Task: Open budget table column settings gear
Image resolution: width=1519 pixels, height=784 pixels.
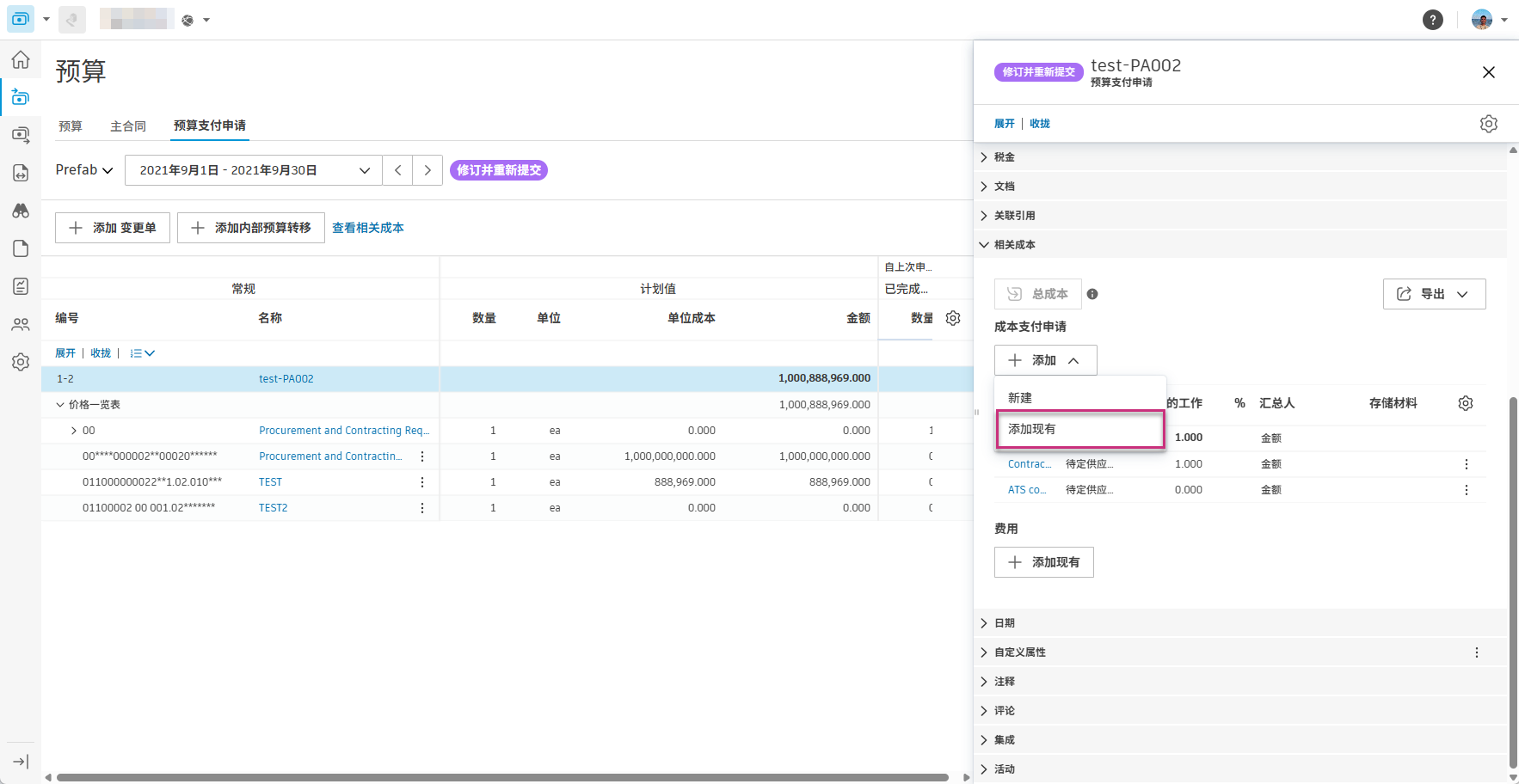Action: click(953, 318)
